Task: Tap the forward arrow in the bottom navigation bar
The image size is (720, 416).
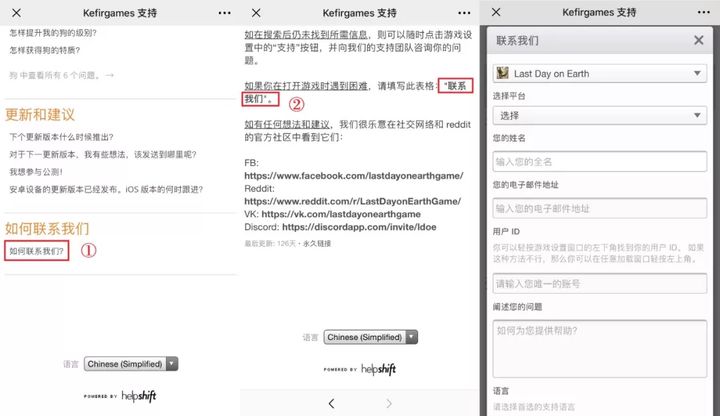Action: click(x=389, y=403)
